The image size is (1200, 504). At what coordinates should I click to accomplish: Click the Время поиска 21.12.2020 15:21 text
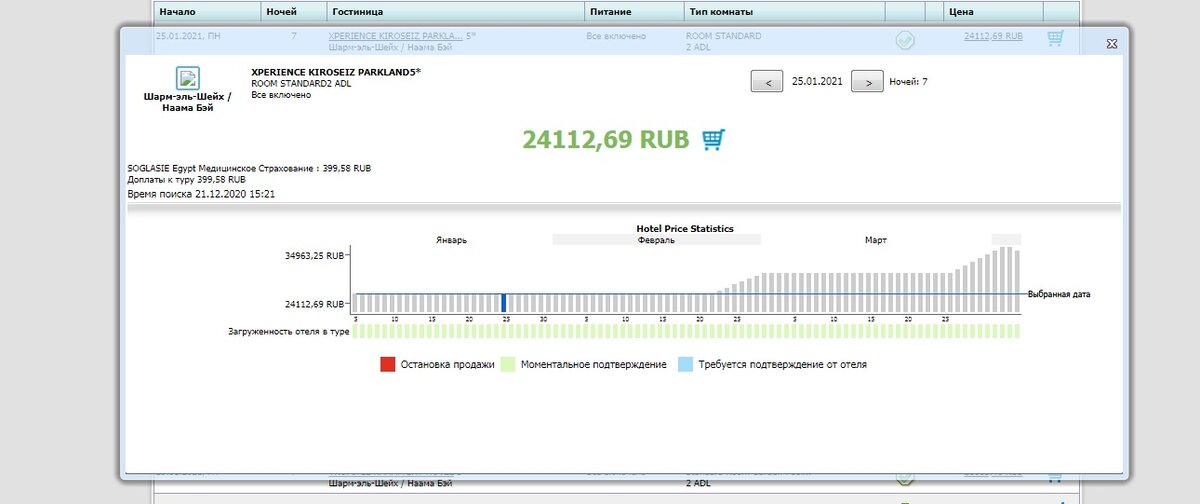click(x=202, y=194)
